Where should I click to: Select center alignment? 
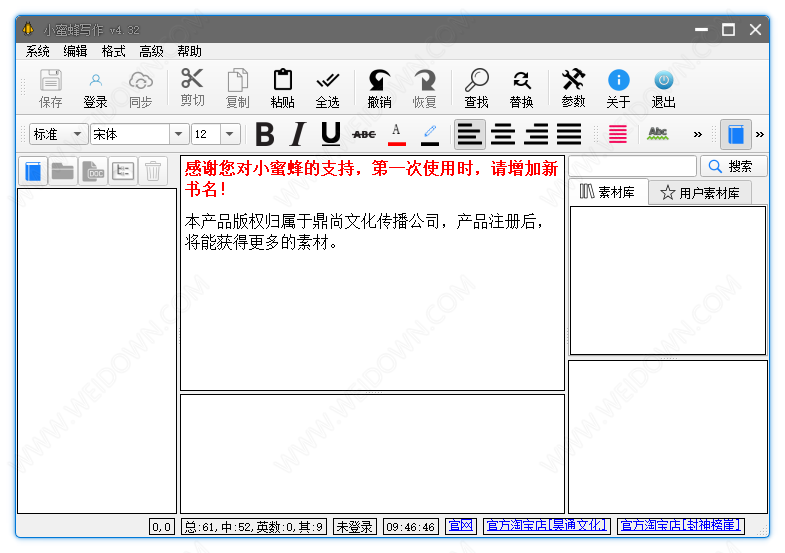click(x=503, y=134)
